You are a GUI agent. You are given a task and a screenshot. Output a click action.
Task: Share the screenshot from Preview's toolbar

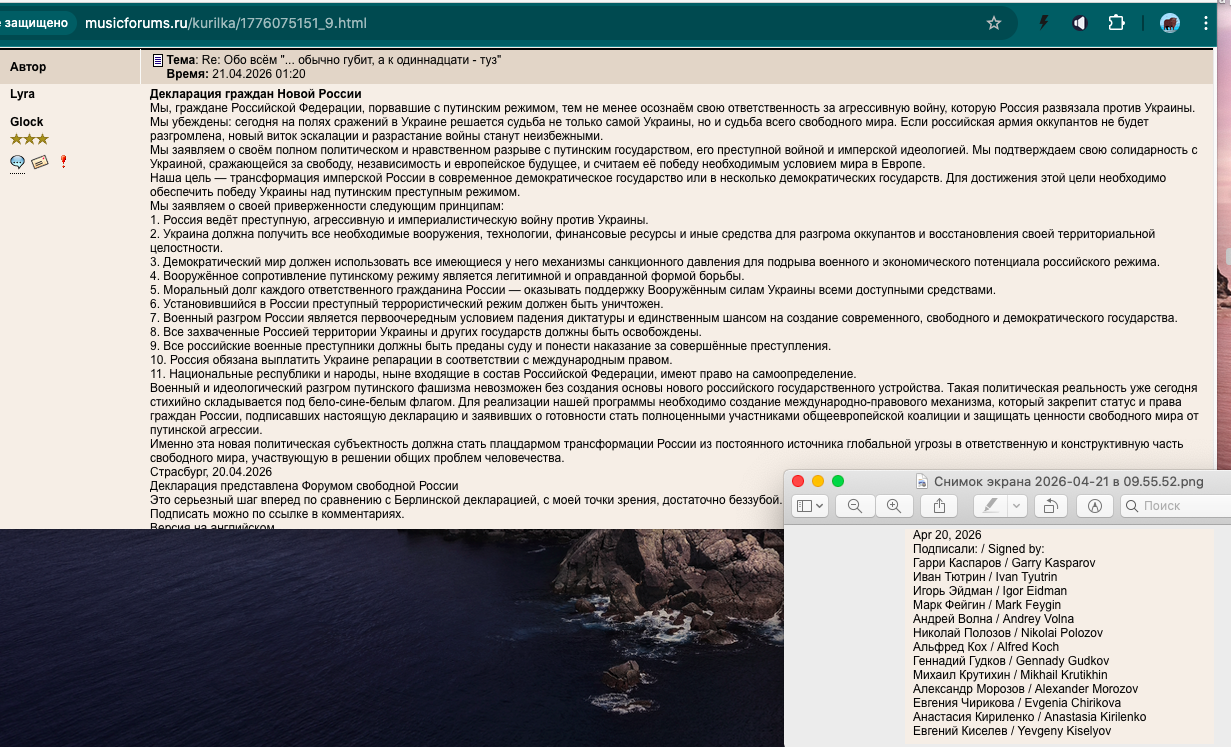point(938,506)
